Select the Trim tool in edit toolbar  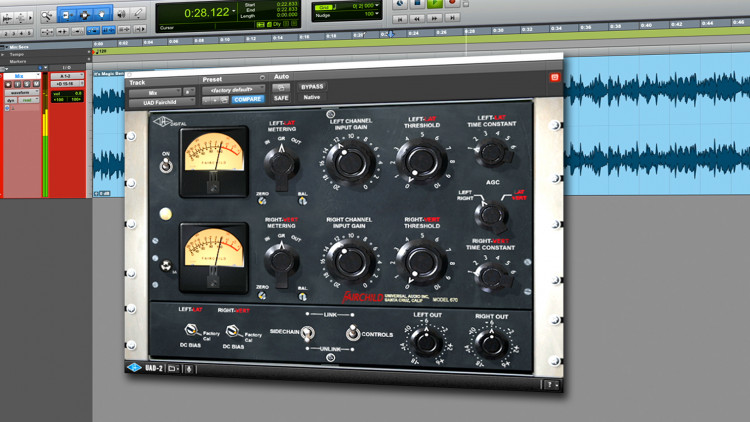66,15
